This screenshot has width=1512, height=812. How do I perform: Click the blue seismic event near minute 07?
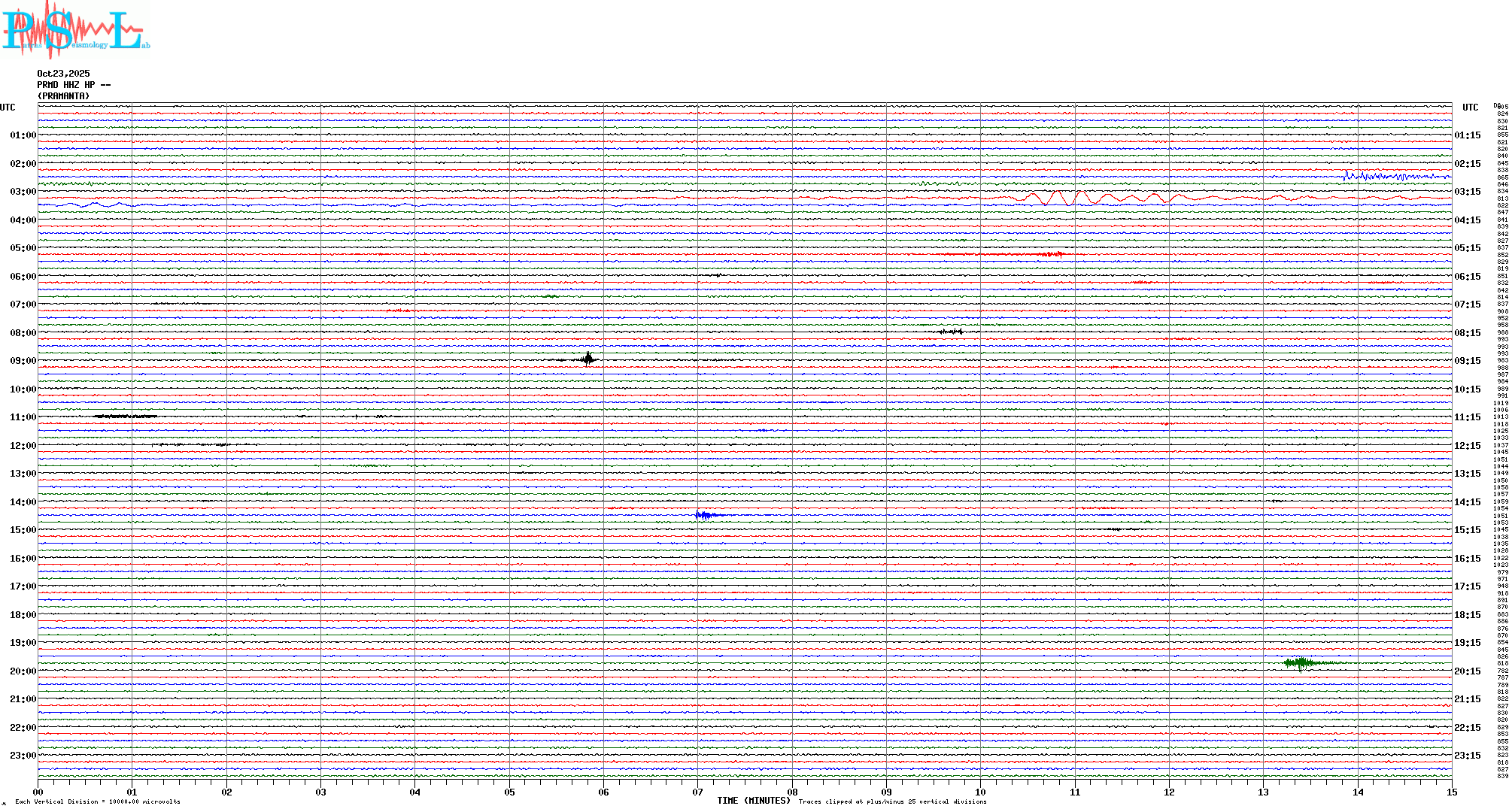(x=704, y=515)
